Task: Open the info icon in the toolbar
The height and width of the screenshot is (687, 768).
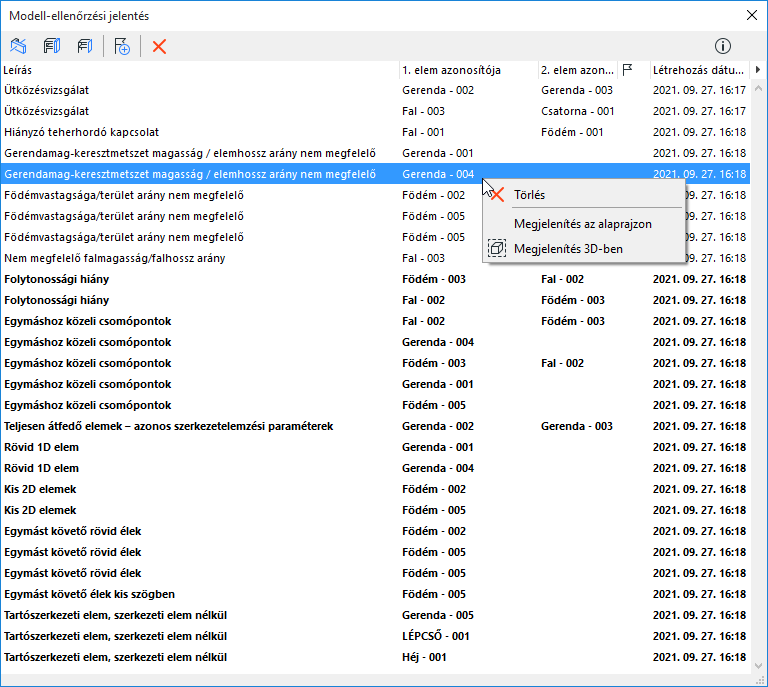Action: point(722,46)
